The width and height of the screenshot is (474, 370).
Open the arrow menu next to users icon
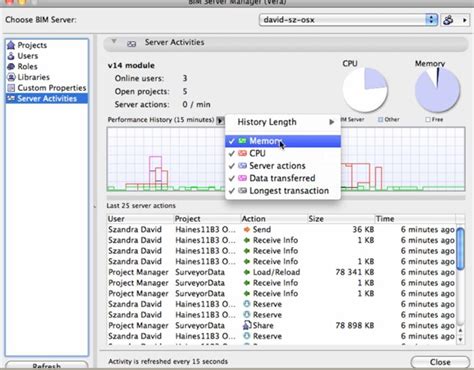pyautogui.click(x=464, y=20)
